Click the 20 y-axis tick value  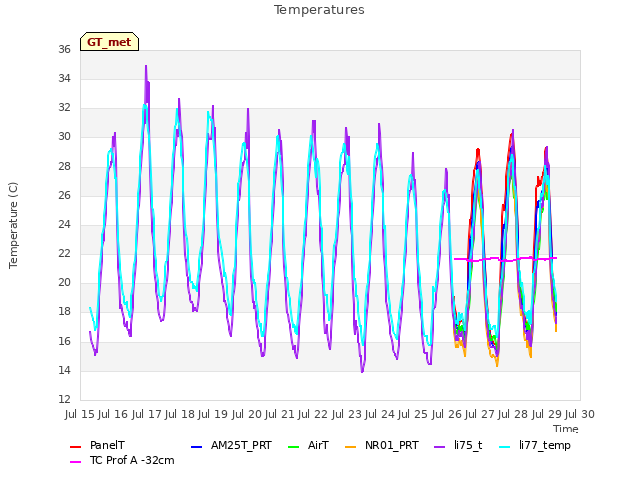(x=64, y=283)
